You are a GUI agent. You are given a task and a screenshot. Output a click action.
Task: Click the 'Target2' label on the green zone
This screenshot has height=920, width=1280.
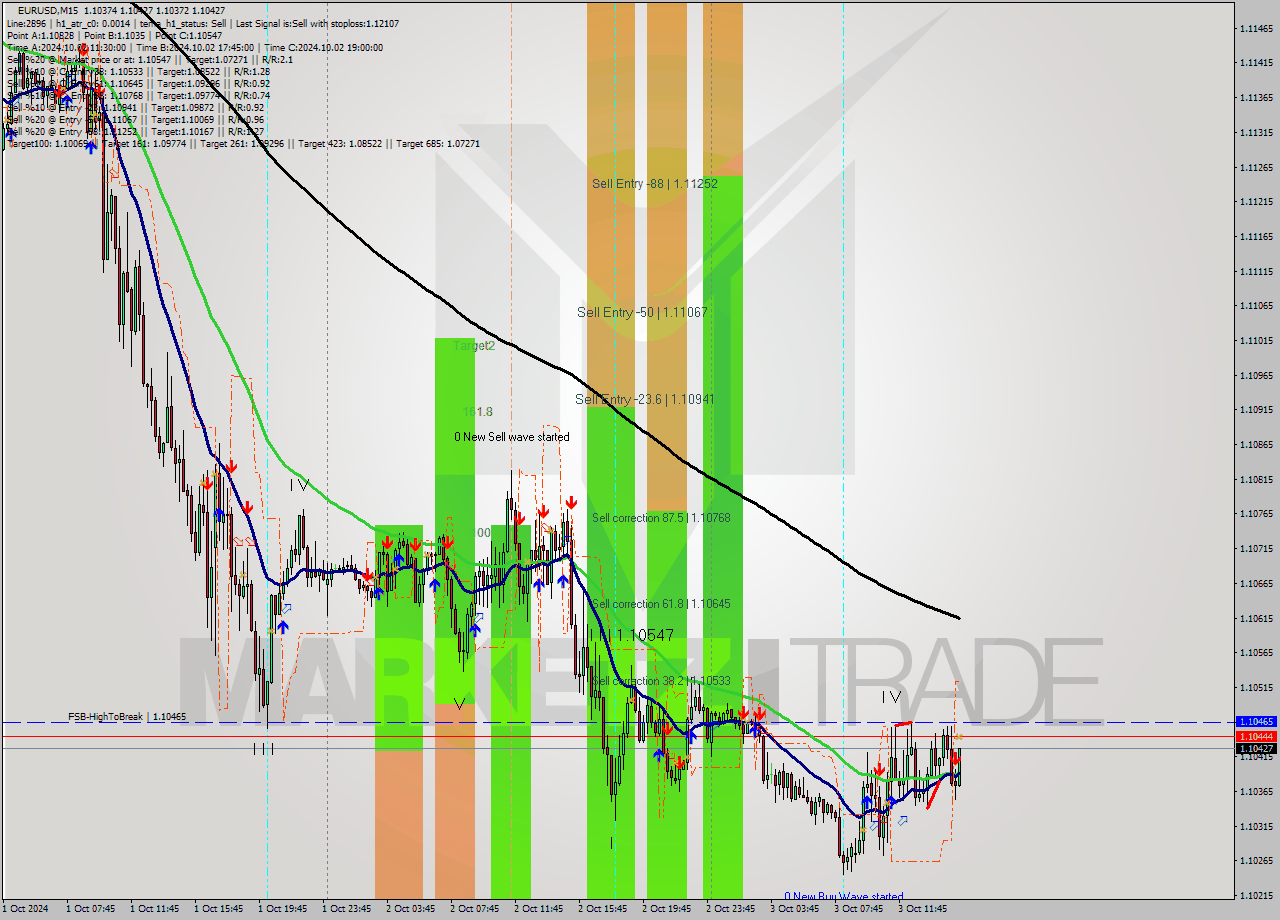point(474,346)
